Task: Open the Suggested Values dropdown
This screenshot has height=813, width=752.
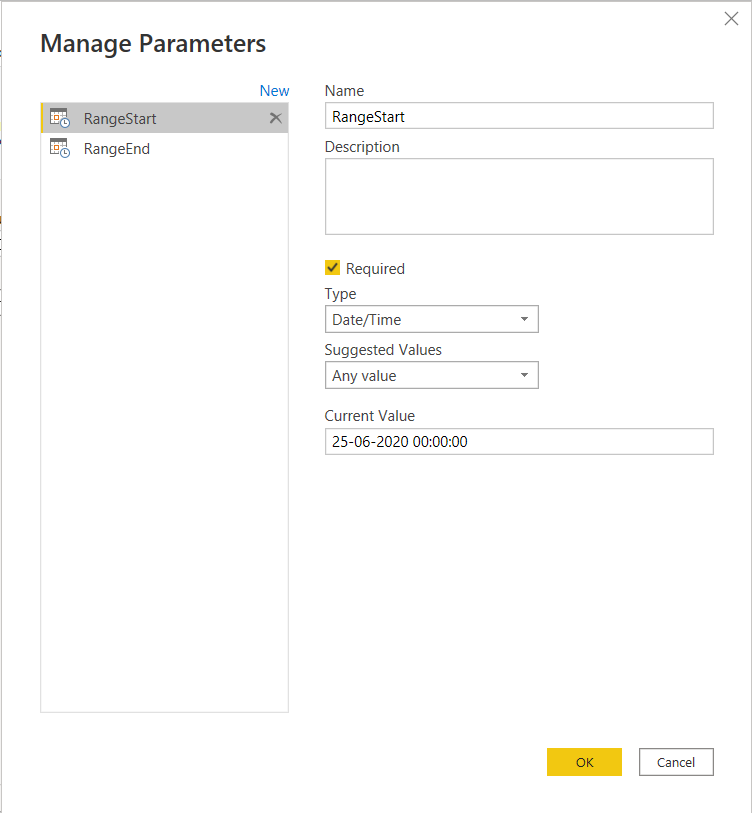Action: (431, 375)
